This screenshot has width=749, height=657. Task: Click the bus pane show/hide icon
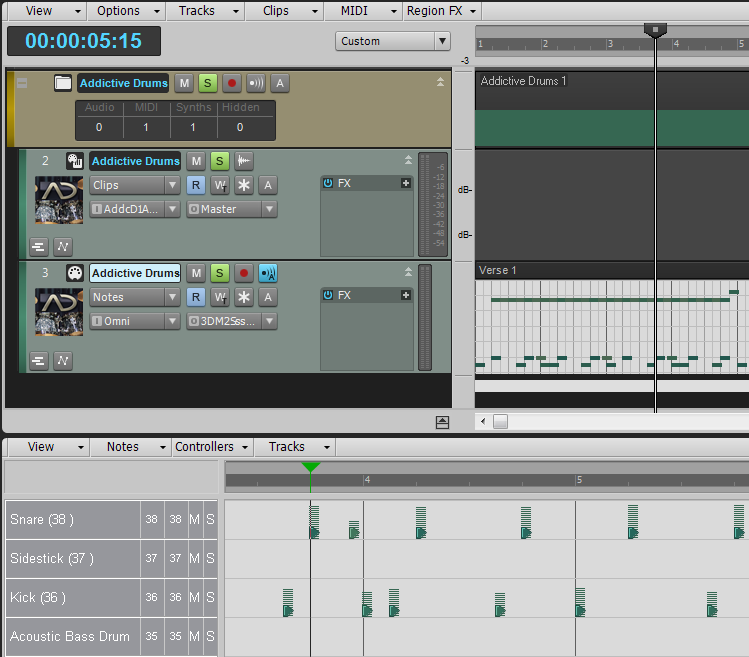click(442, 422)
